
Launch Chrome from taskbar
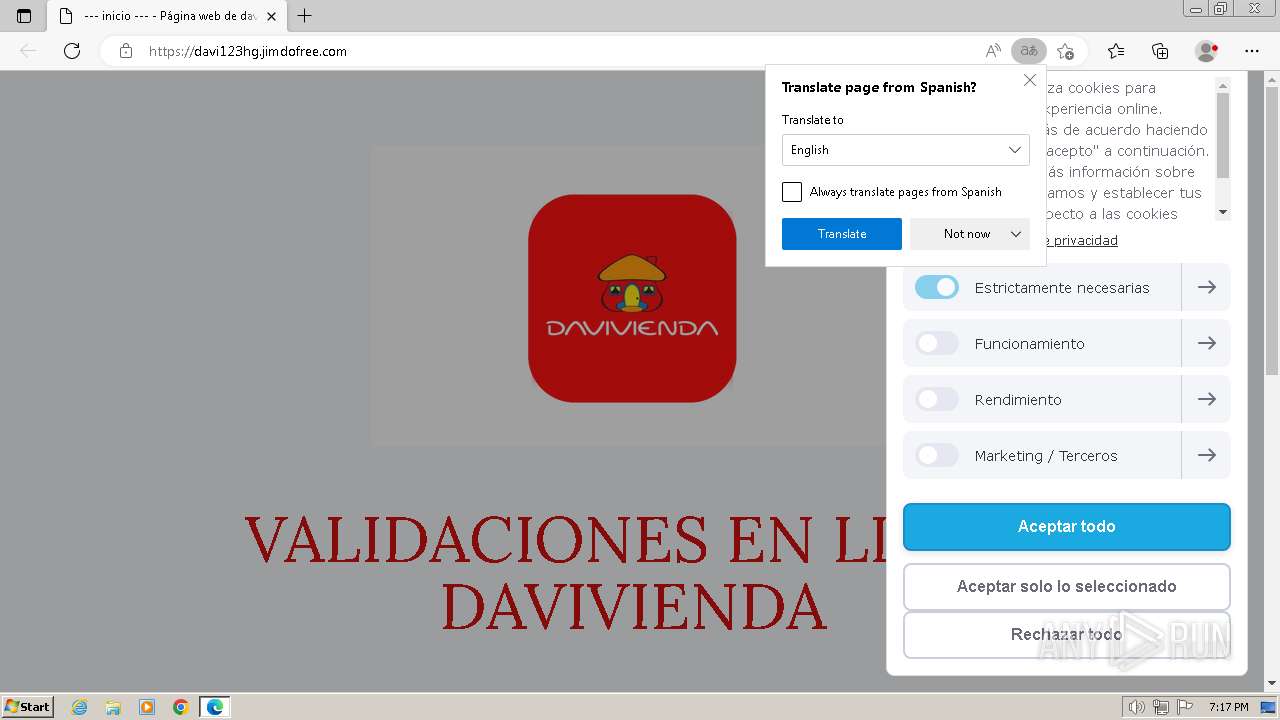point(181,707)
